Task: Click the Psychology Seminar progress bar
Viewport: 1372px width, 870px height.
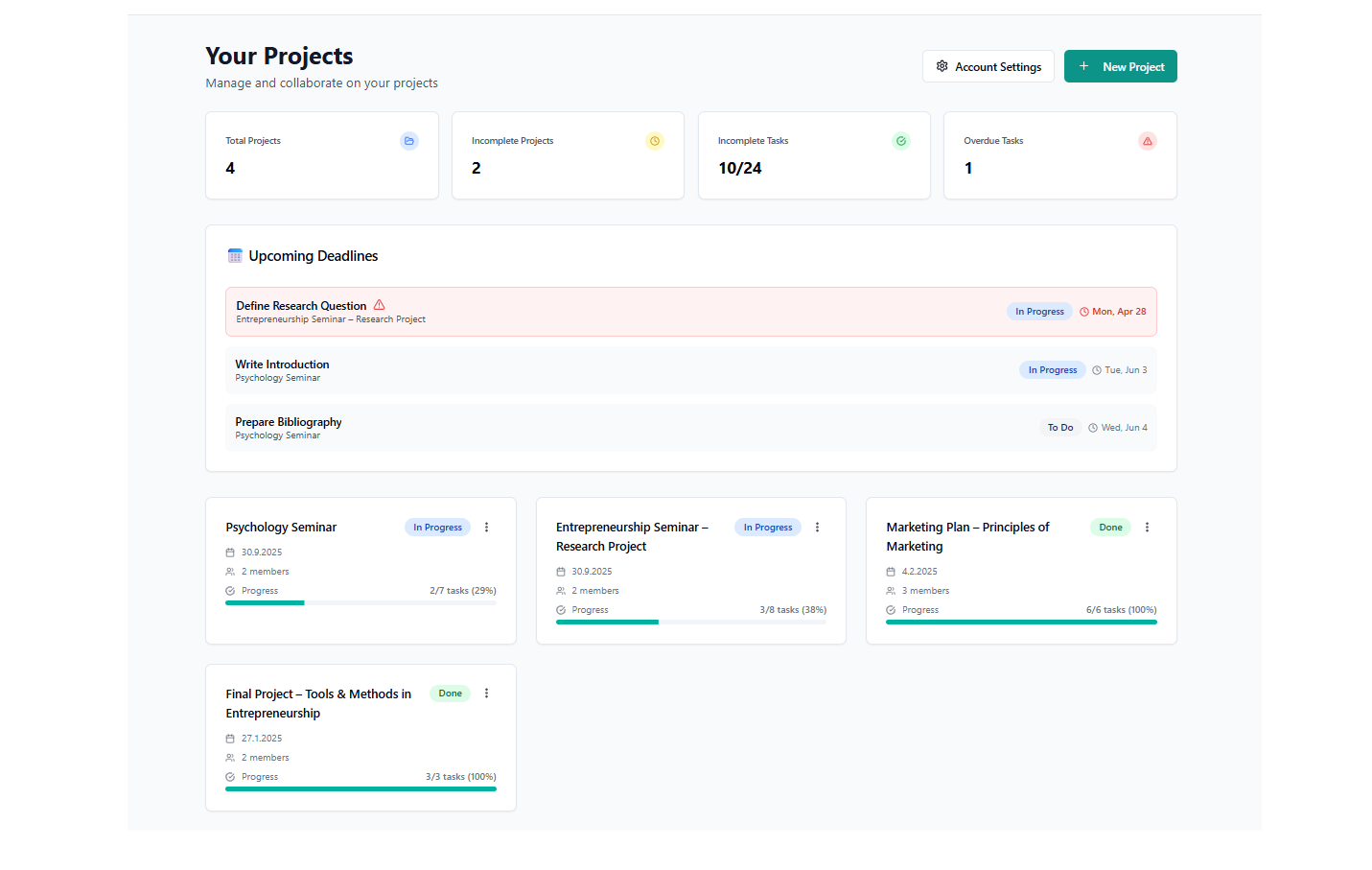Action: point(360,602)
